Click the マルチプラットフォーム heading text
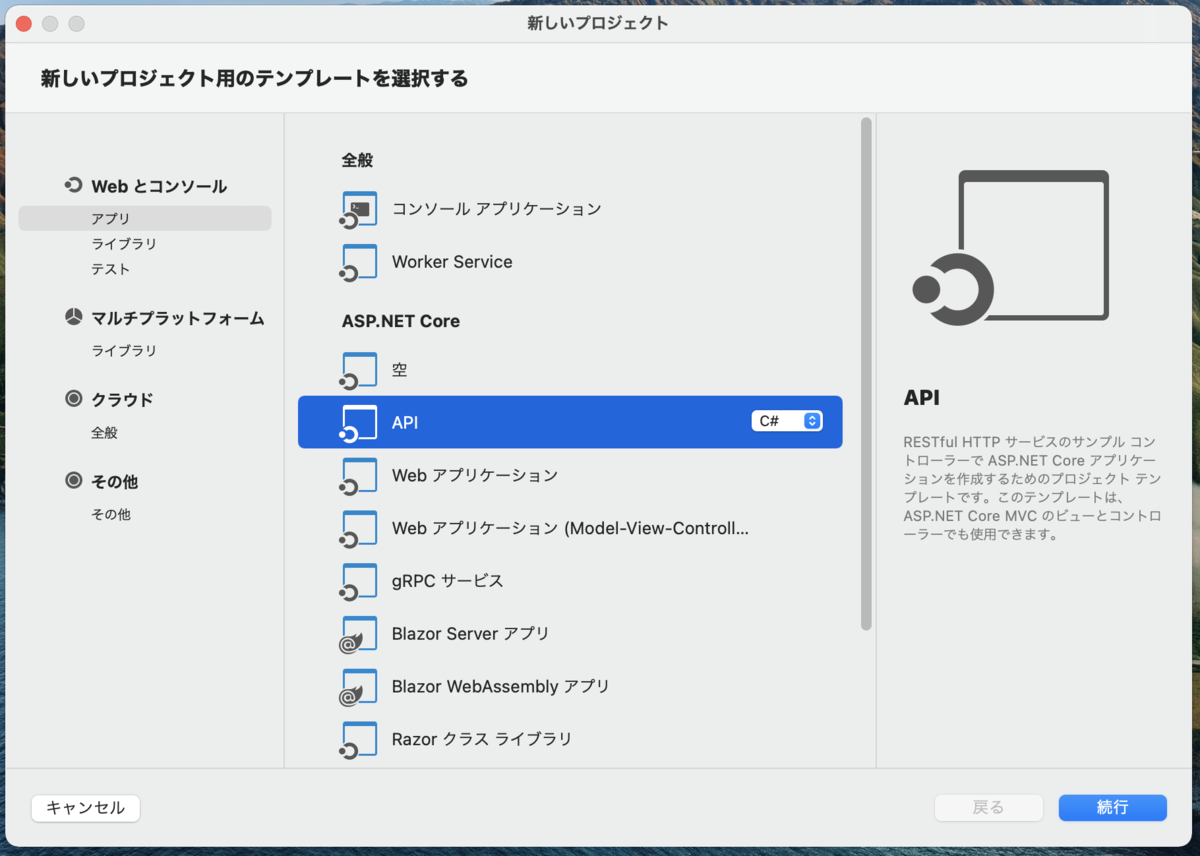 click(x=178, y=318)
